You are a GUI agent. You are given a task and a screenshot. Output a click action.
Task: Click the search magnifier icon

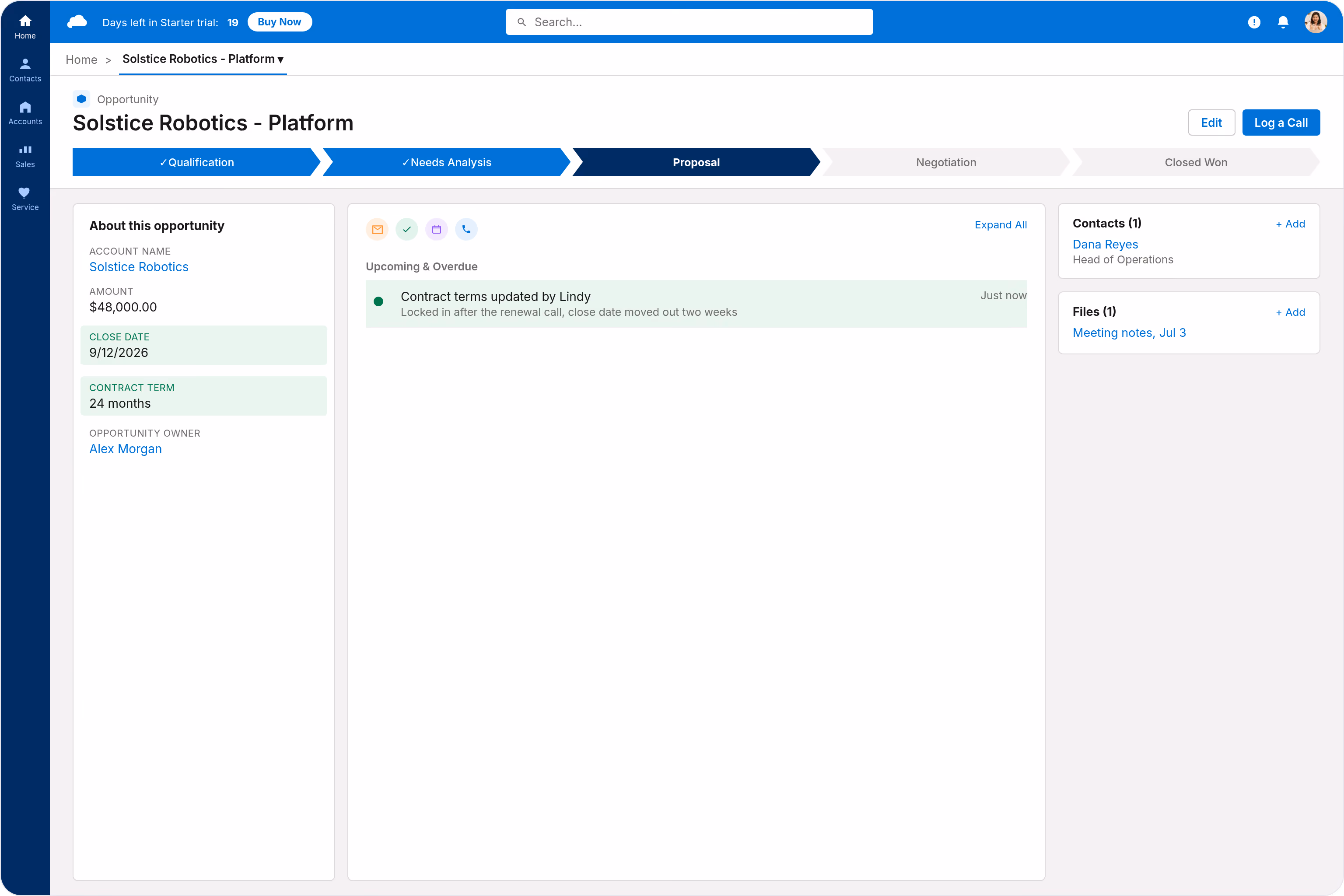[521, 22]
